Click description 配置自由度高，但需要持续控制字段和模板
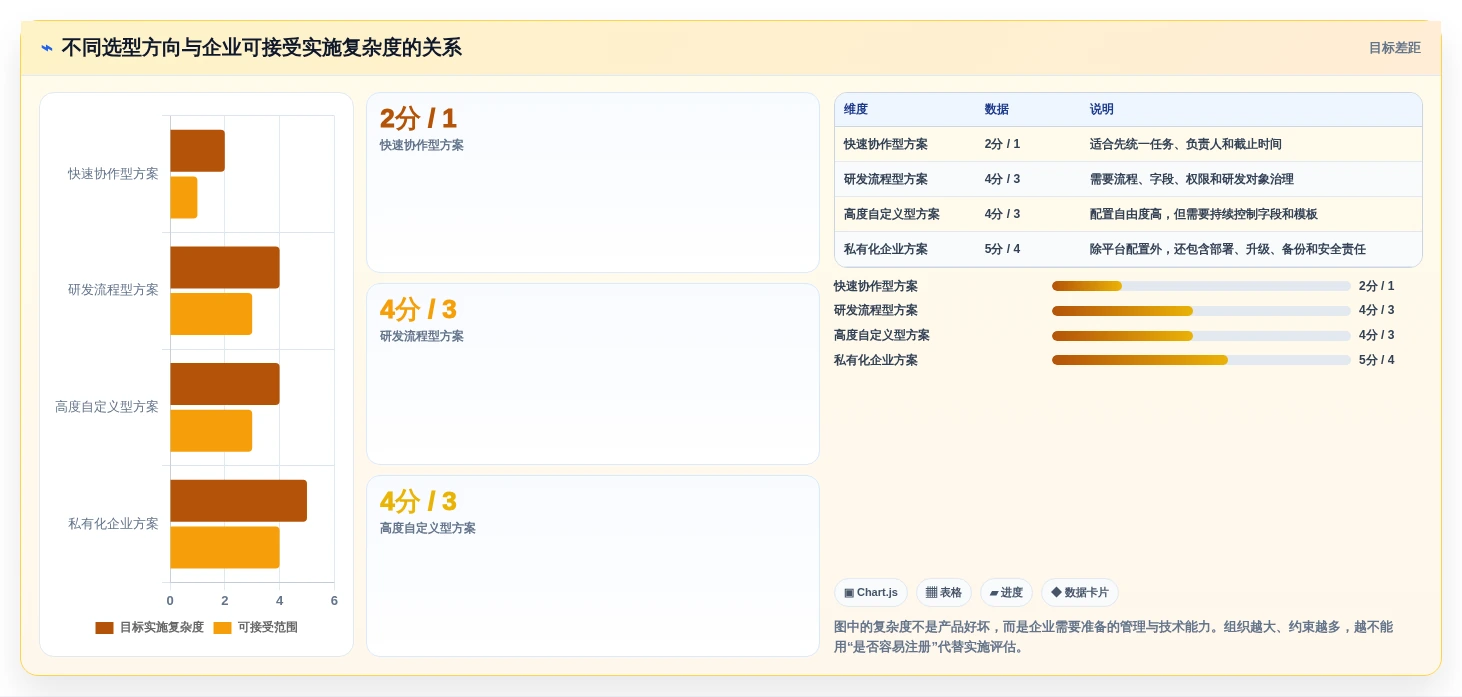1462x697 pixels. [1204, 214]
